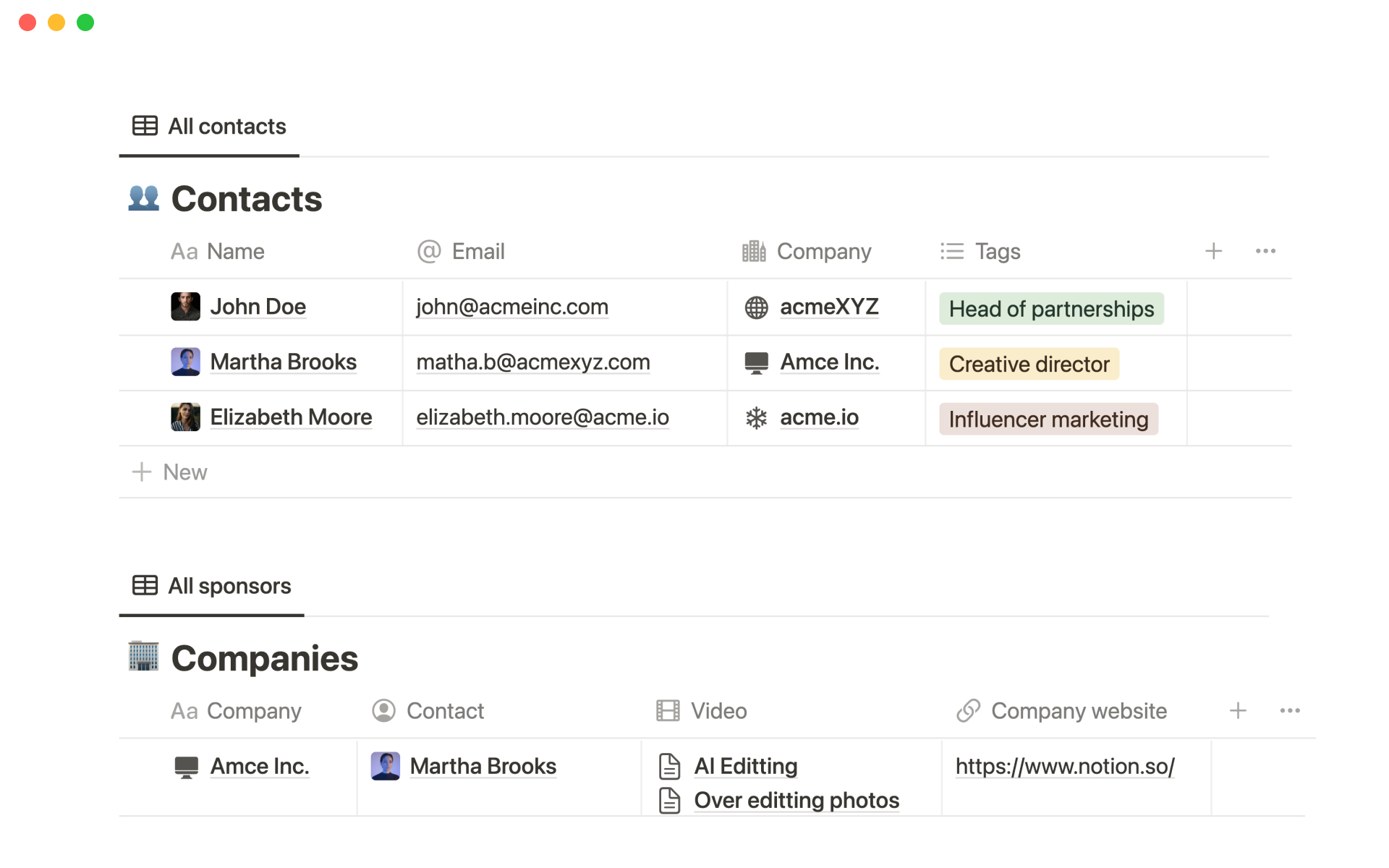Click matha.b@acmexyz.com email cell

[533, 362]
